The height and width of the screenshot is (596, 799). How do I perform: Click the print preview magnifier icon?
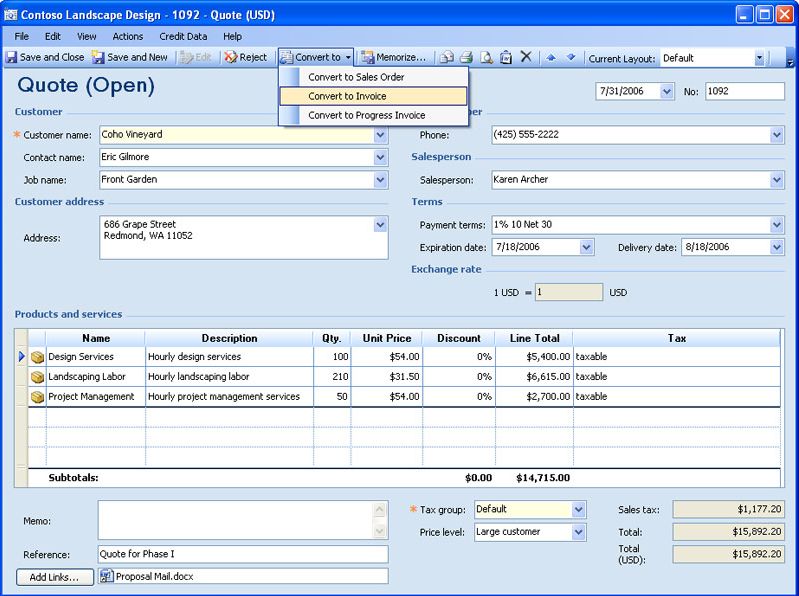click(x=487, y=57)
